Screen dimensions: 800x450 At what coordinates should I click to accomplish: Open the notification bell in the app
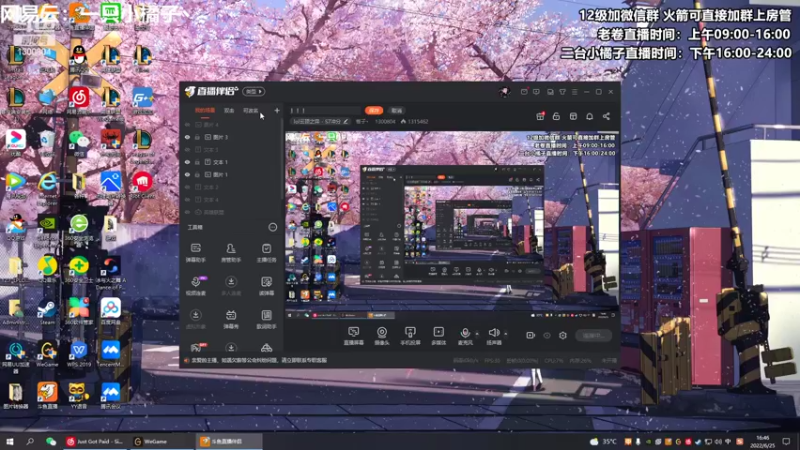(x=589, y=116)
